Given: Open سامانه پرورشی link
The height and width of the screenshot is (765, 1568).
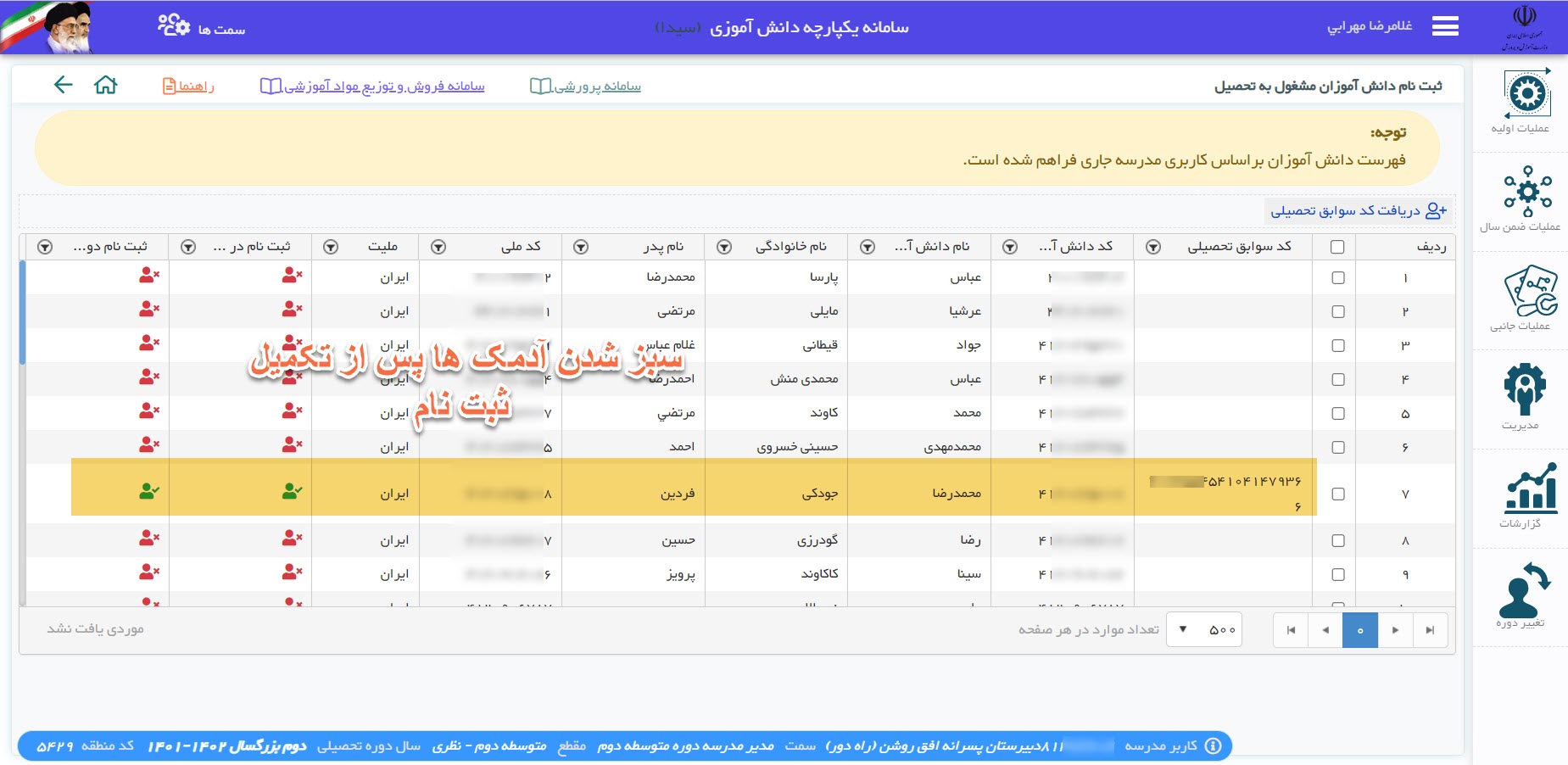Looking at the screenshot, I should click(x=586, y=87).
